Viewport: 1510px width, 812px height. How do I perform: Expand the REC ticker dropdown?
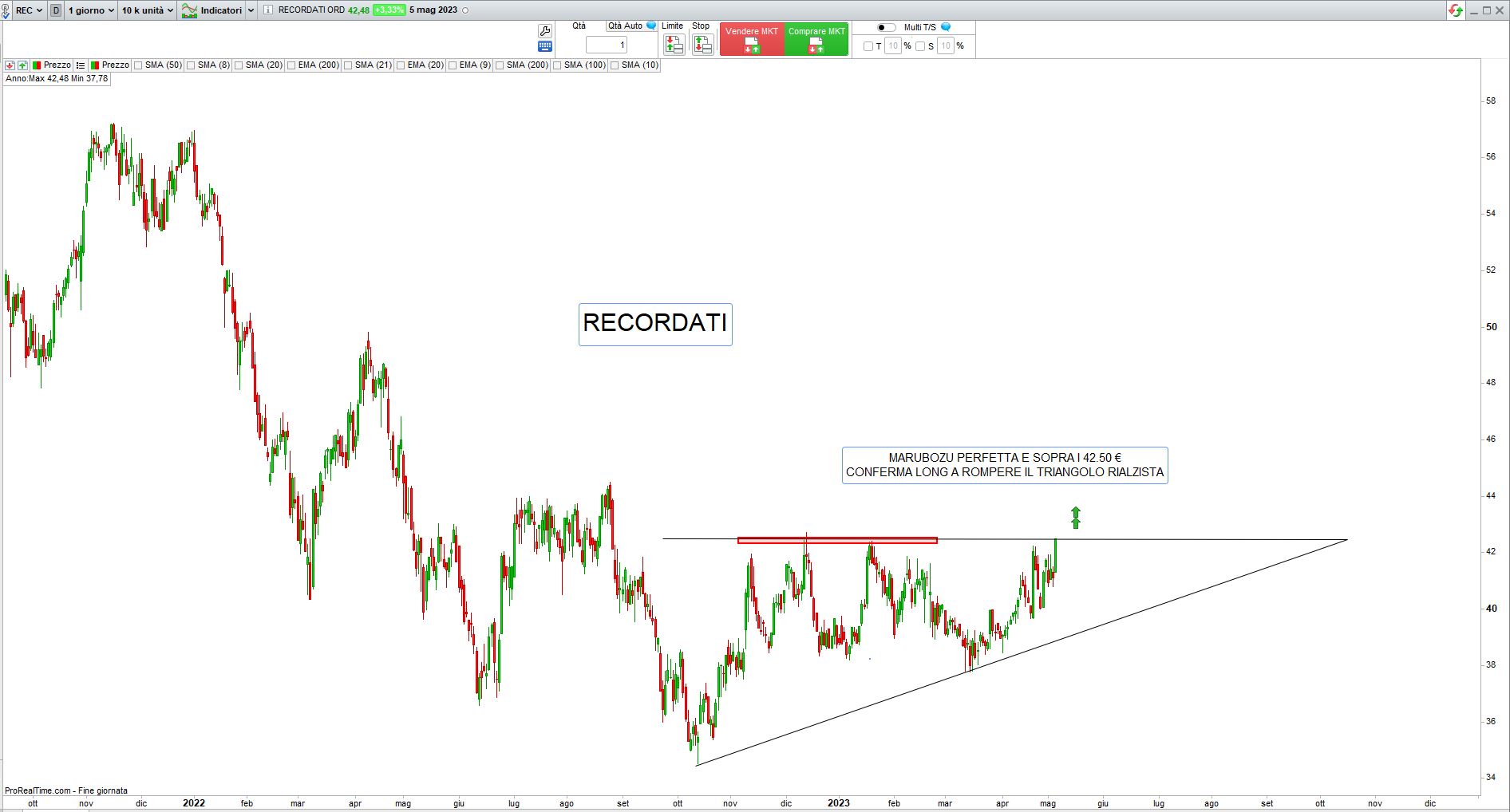tap(29, 10)
